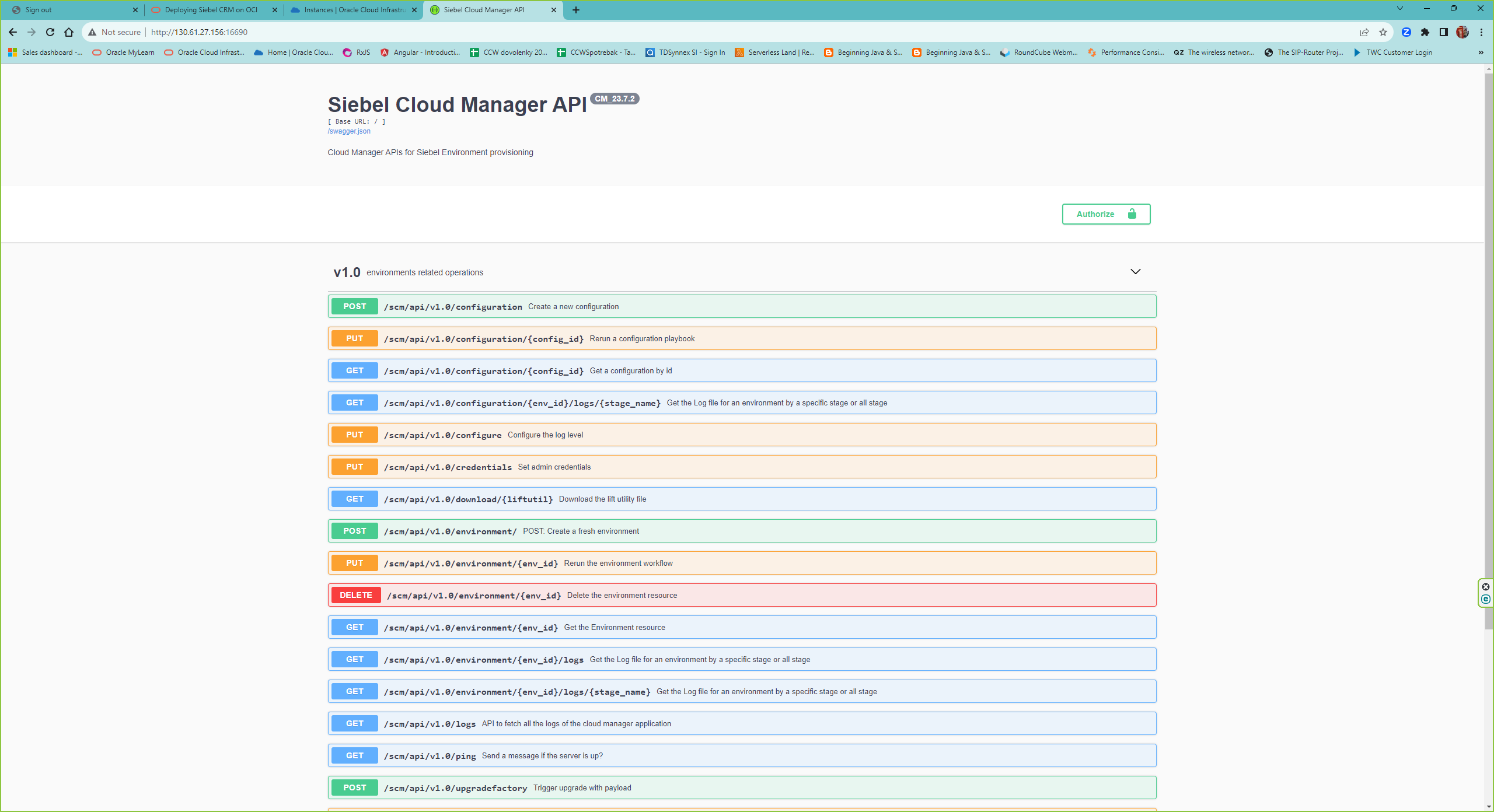
Task: Open TDSynnex SI - Sign In bookmark
Action: coord(685,52)
